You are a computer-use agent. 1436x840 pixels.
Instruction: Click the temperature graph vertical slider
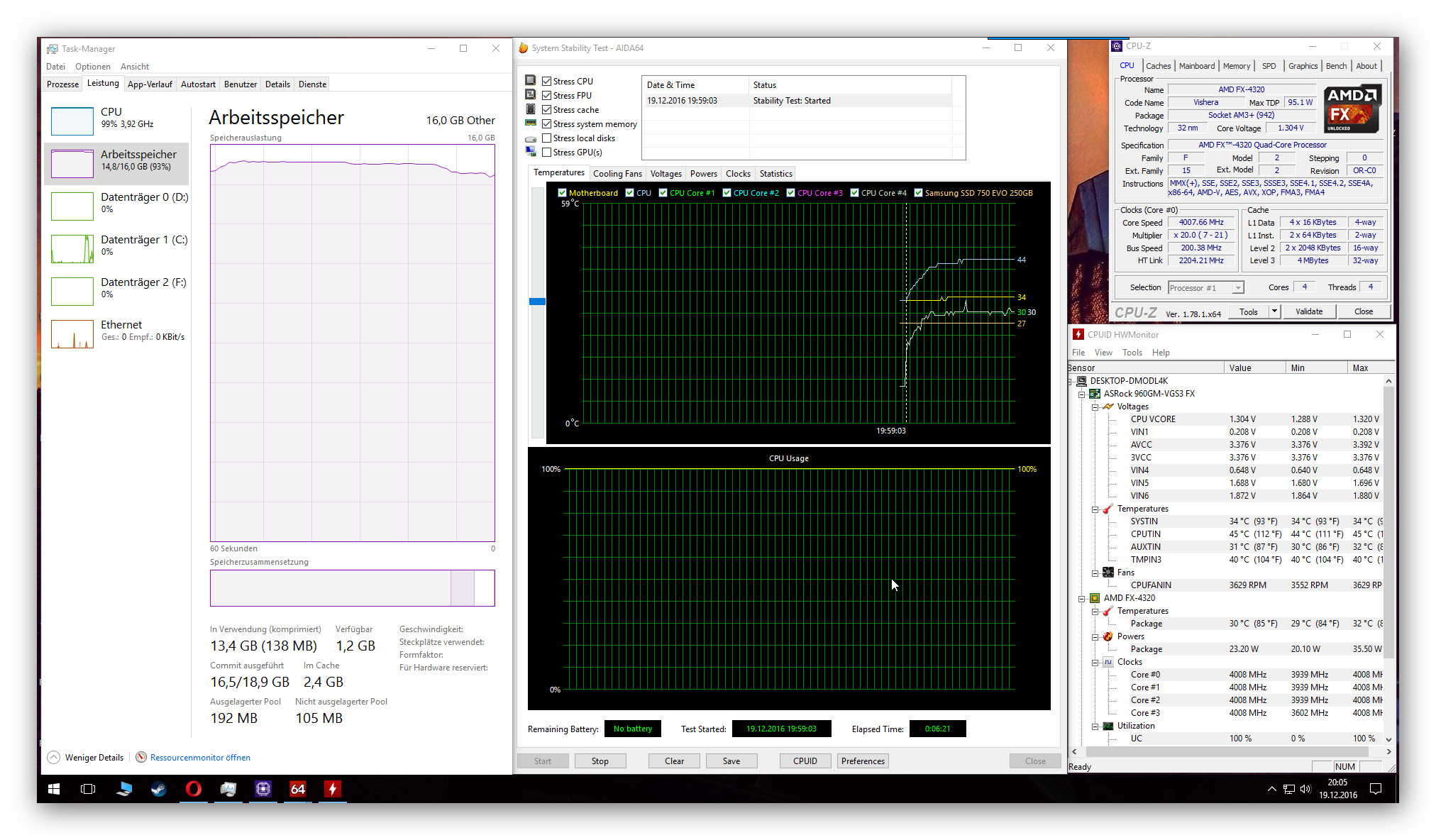[537, 302]
